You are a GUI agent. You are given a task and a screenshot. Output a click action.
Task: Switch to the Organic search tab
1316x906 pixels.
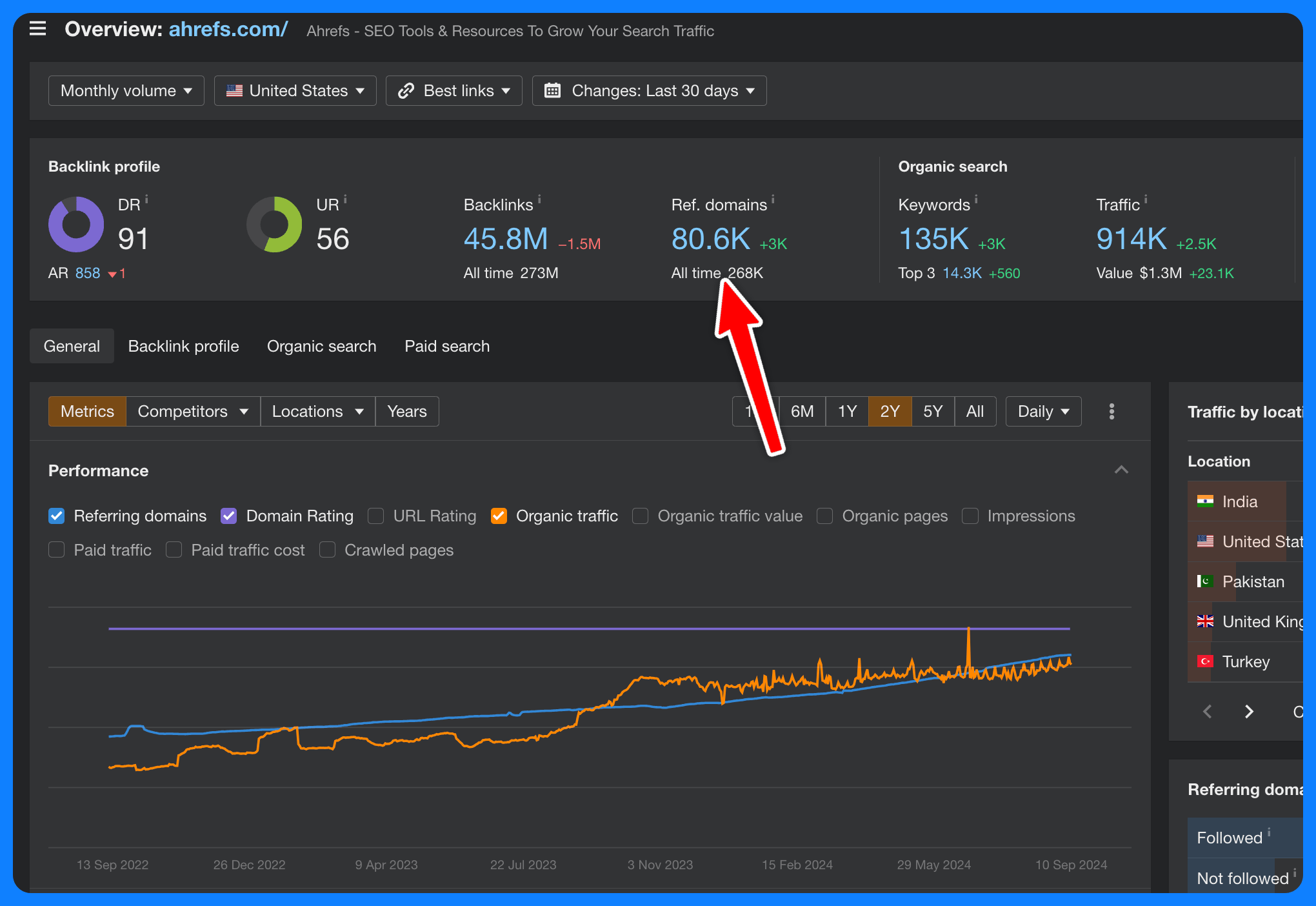tap(322, 346)
